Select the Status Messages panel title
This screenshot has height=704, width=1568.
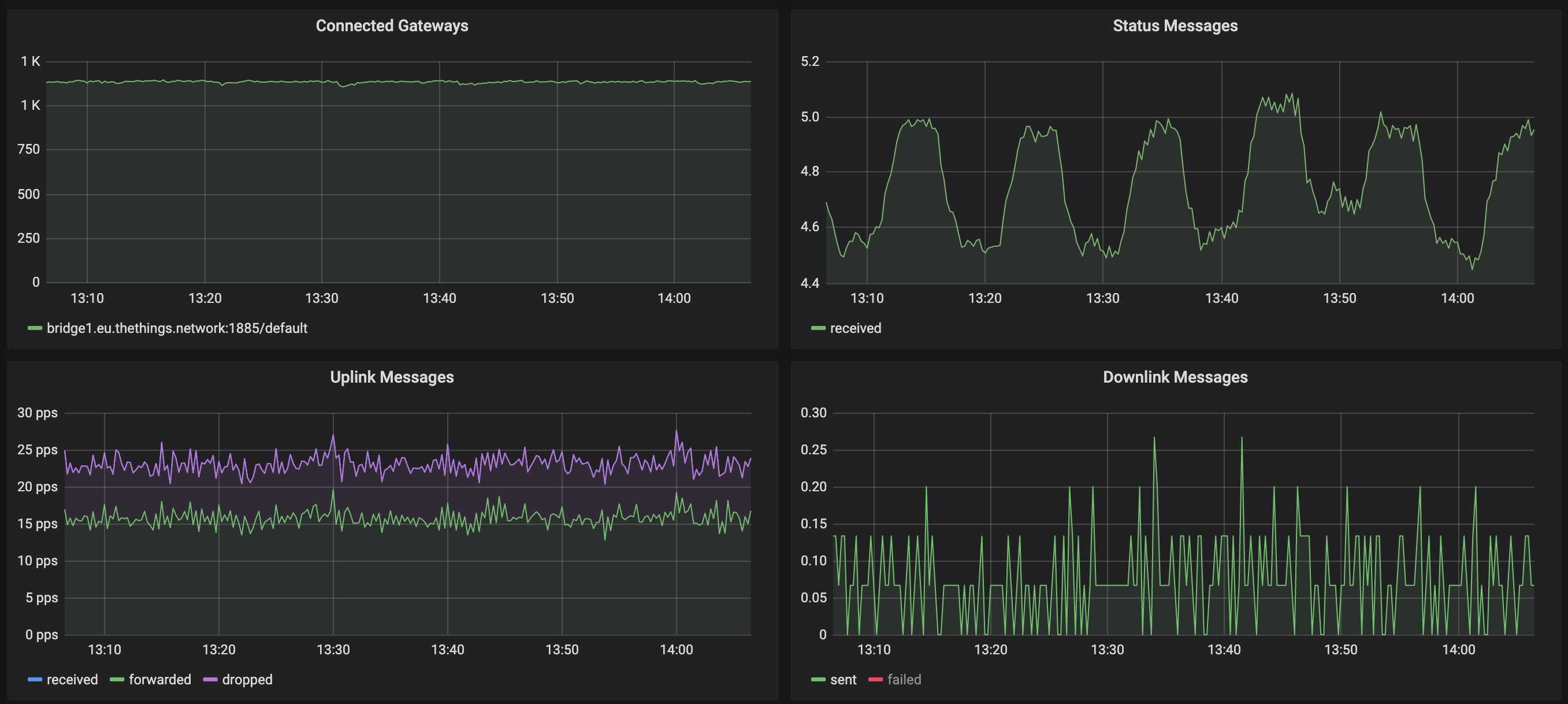[1176, 25]
